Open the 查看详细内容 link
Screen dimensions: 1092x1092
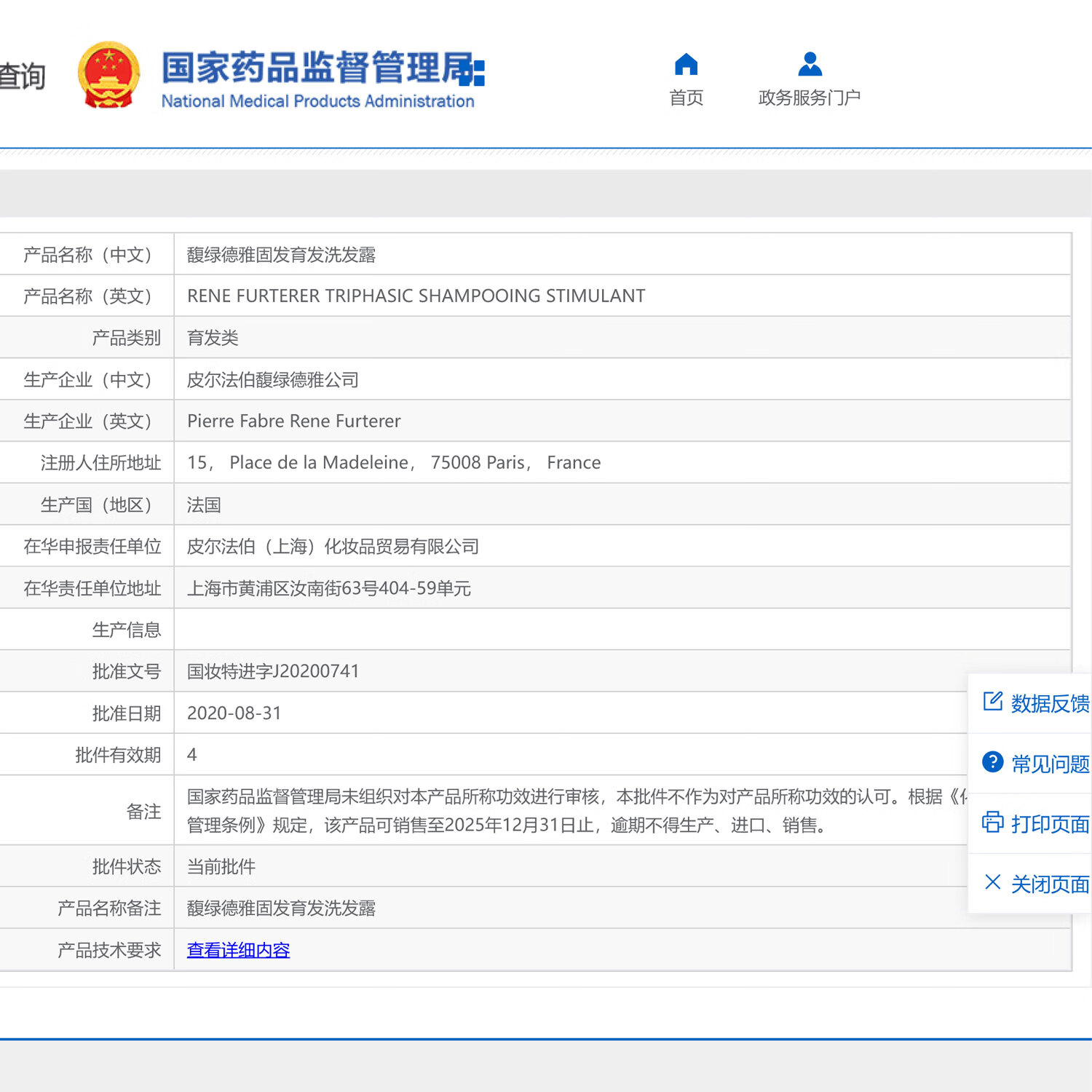[x=238, y=950]
